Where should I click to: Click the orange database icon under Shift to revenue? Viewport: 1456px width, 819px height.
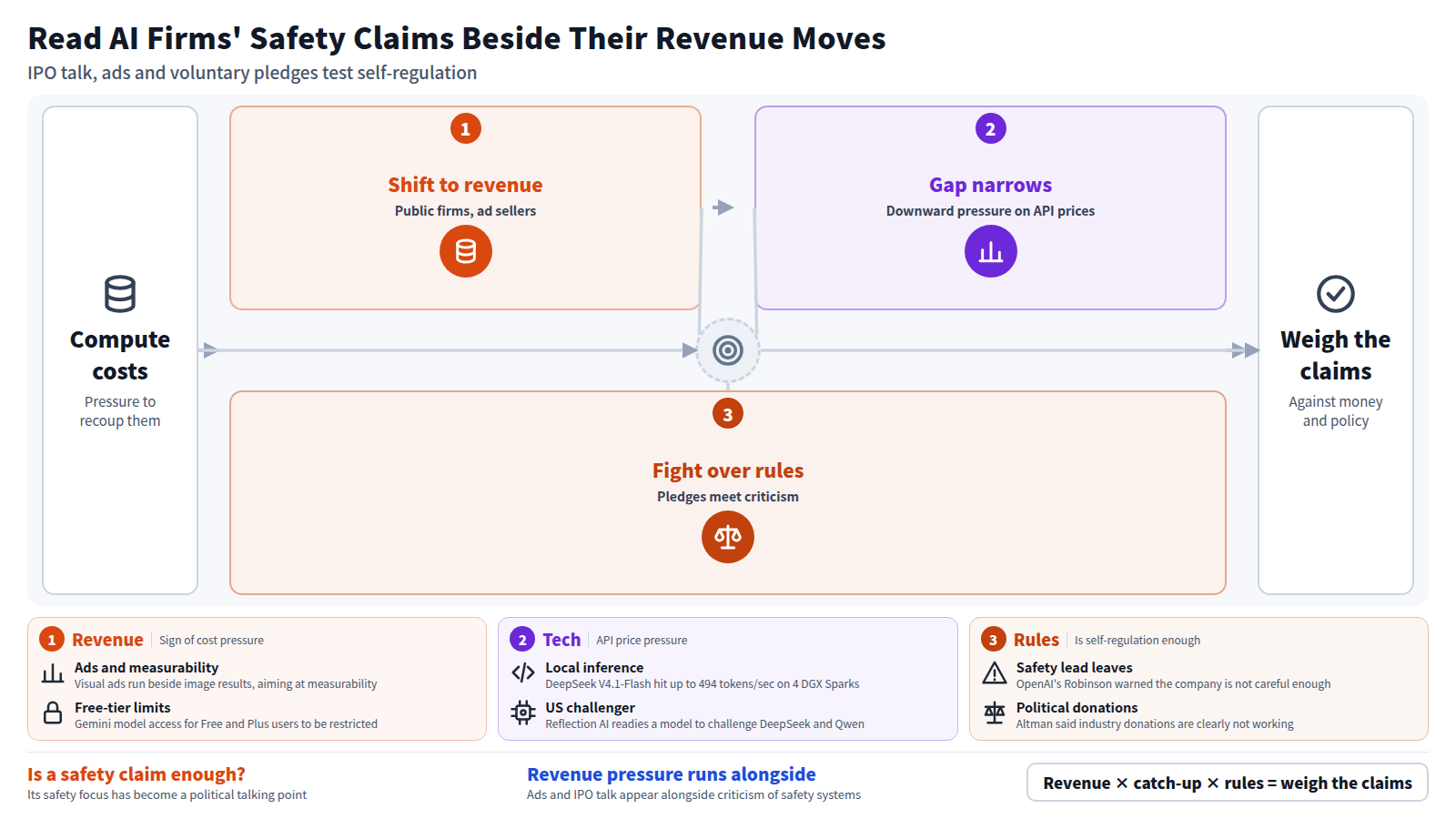(x=466, y=251)
